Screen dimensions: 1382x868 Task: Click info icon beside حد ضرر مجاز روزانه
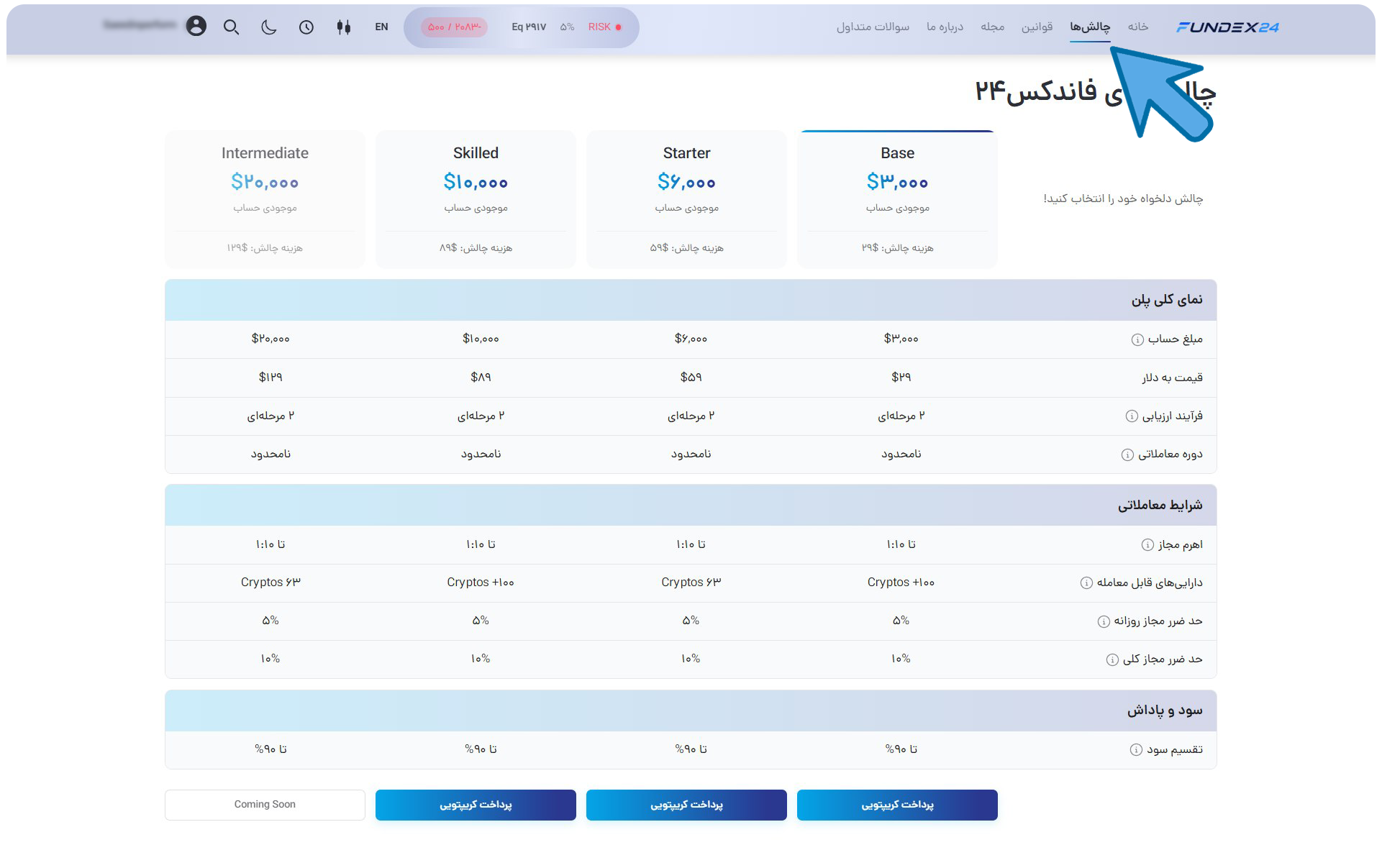1104,621
